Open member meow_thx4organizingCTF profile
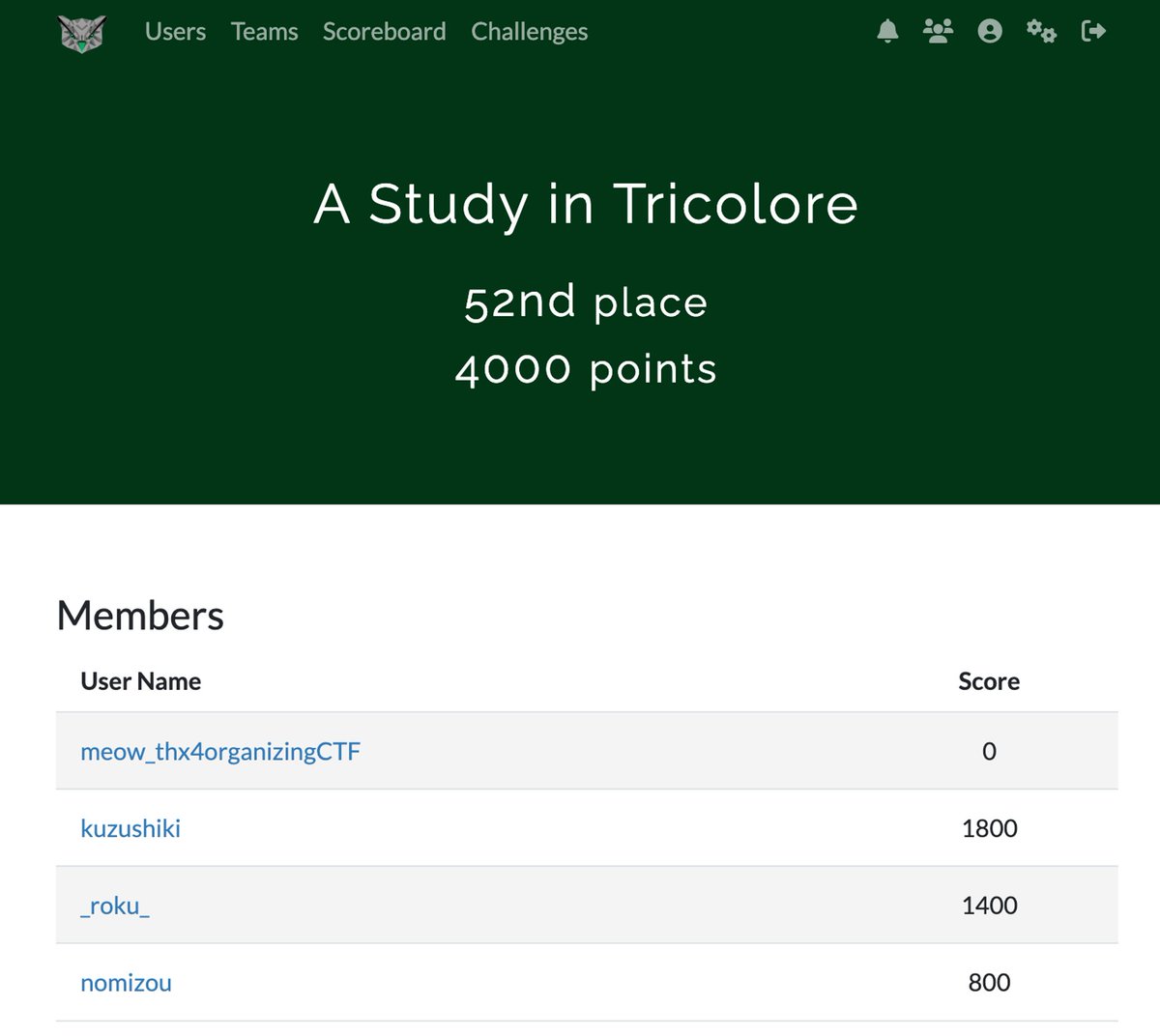The image size is (1160, 1036). (x=220, y=752)
